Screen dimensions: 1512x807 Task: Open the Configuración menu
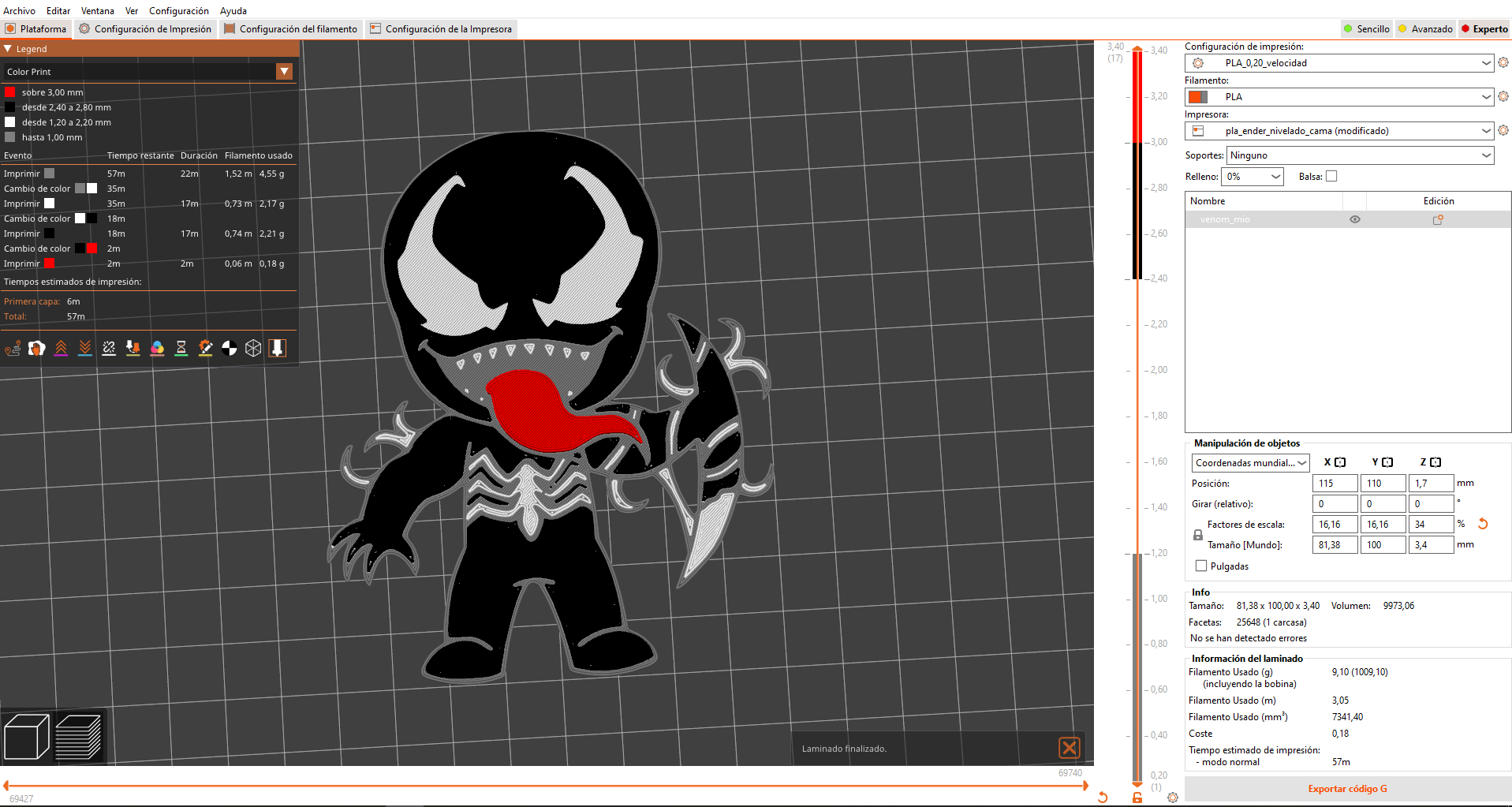179,10
